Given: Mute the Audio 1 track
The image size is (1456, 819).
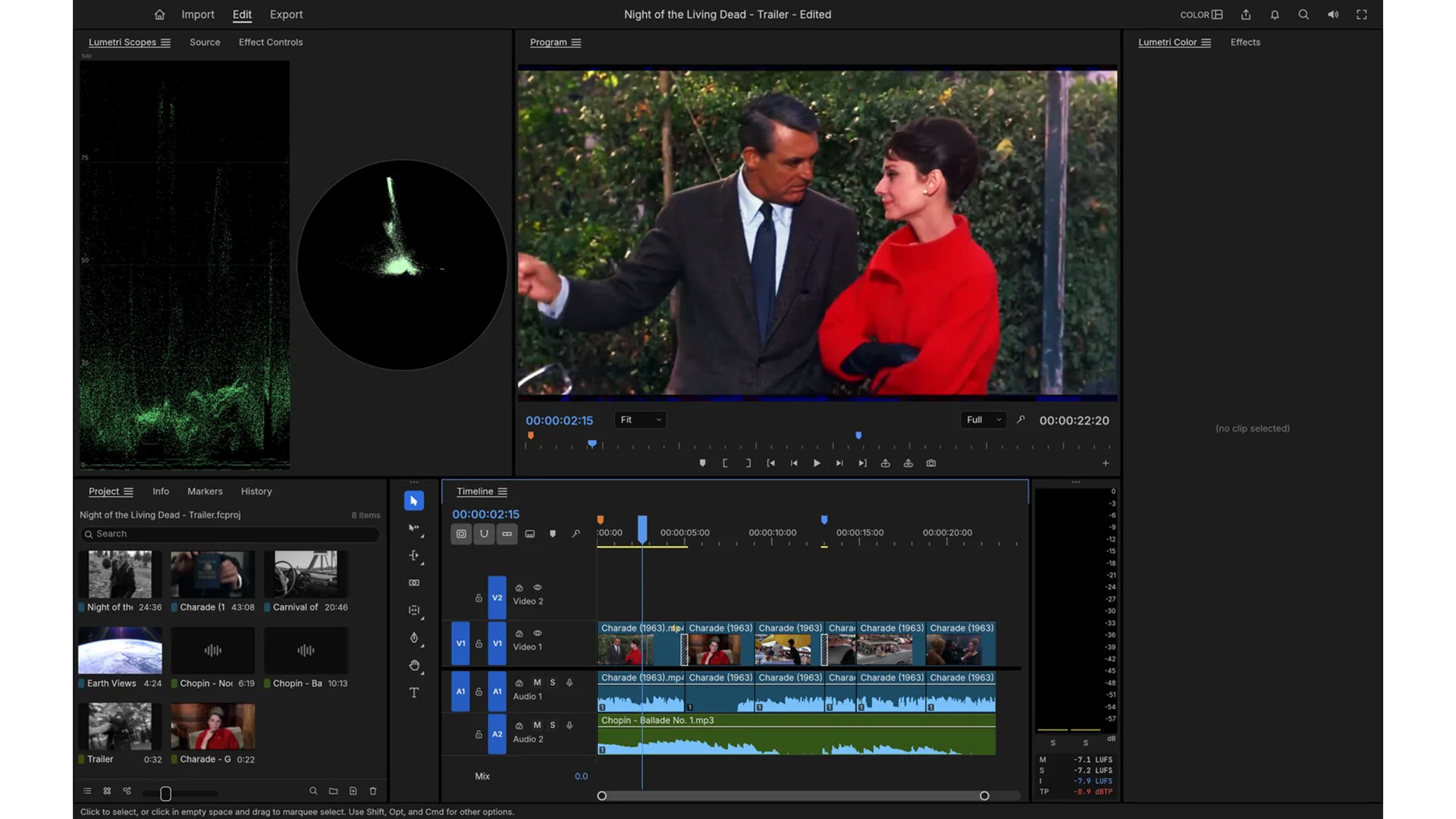Looking at the screenshot, I should click(537, 682).
